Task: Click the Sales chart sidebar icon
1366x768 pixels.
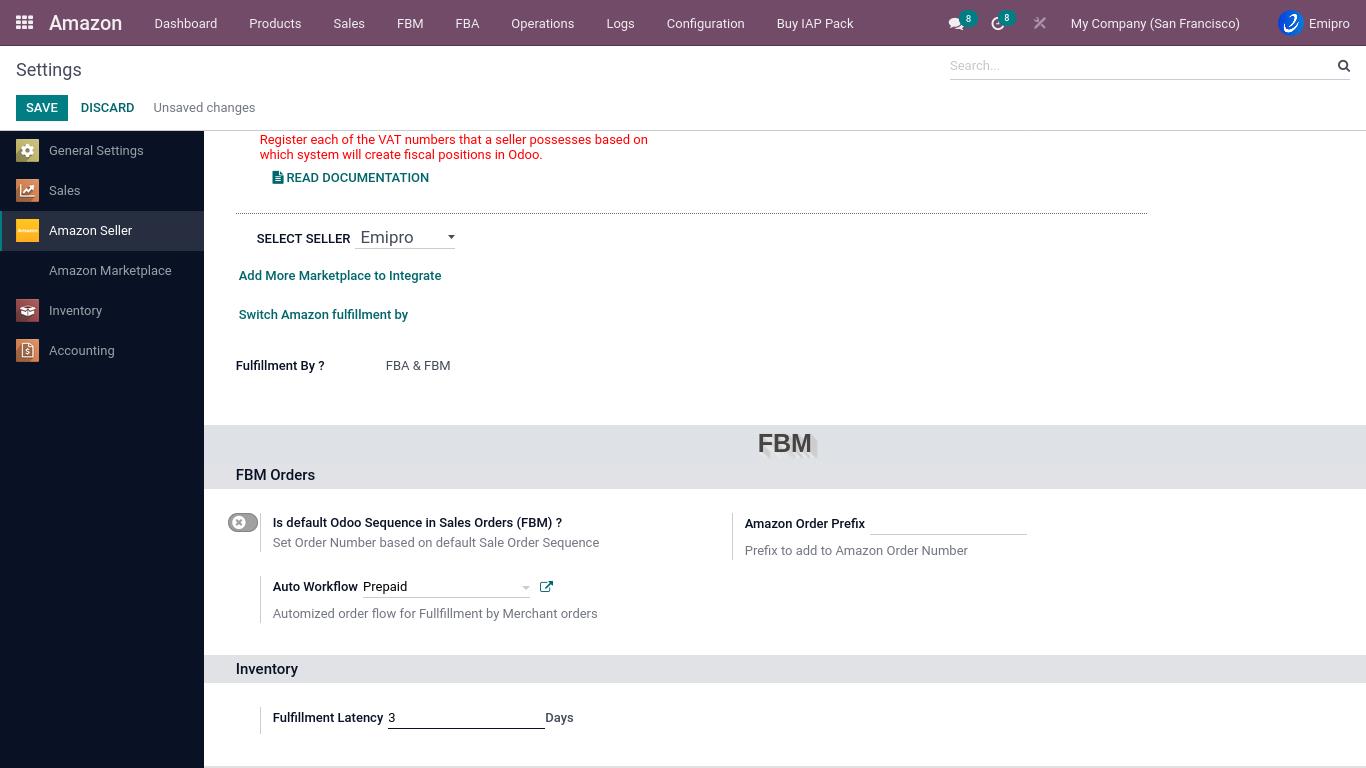Action: 27,190
